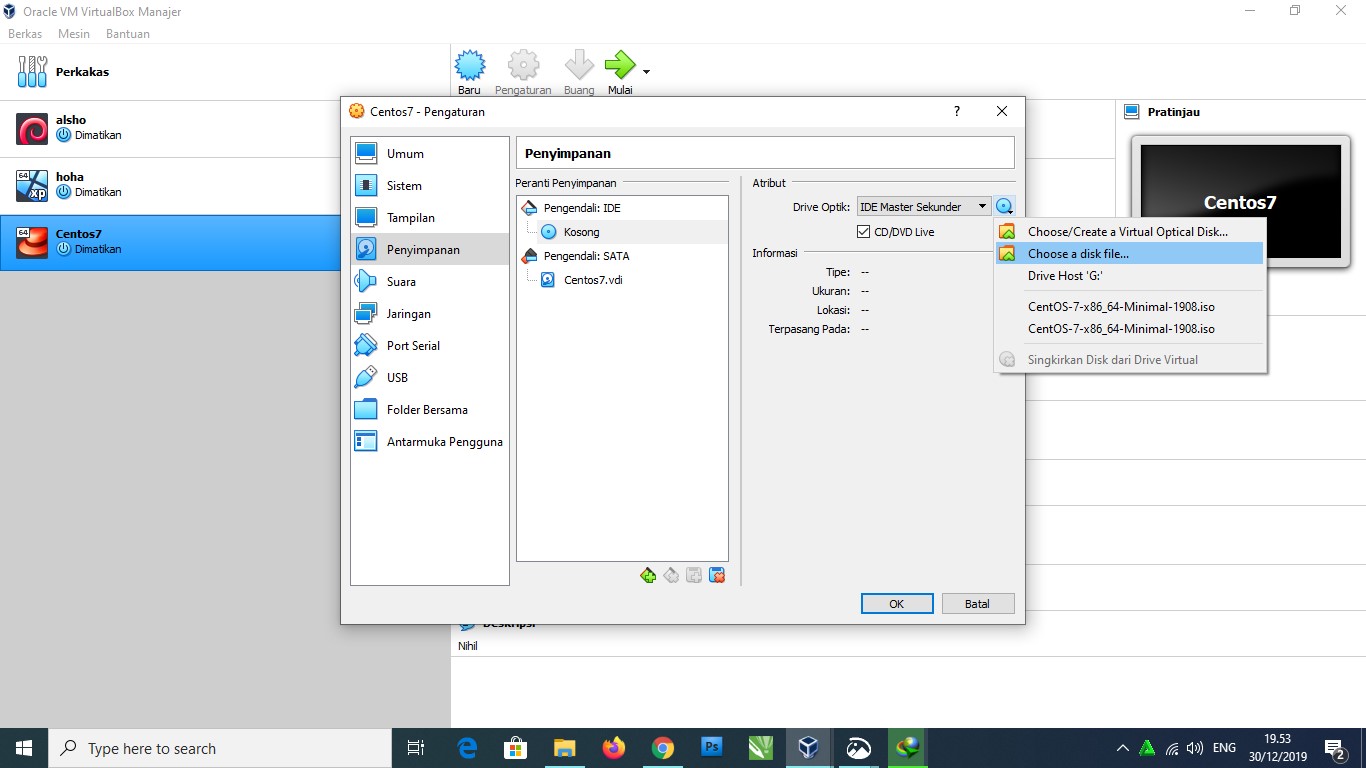This screenshot has width=1366, height=768.
Task: Click the green add-controller icon below the storage tree
Action: 648,575
